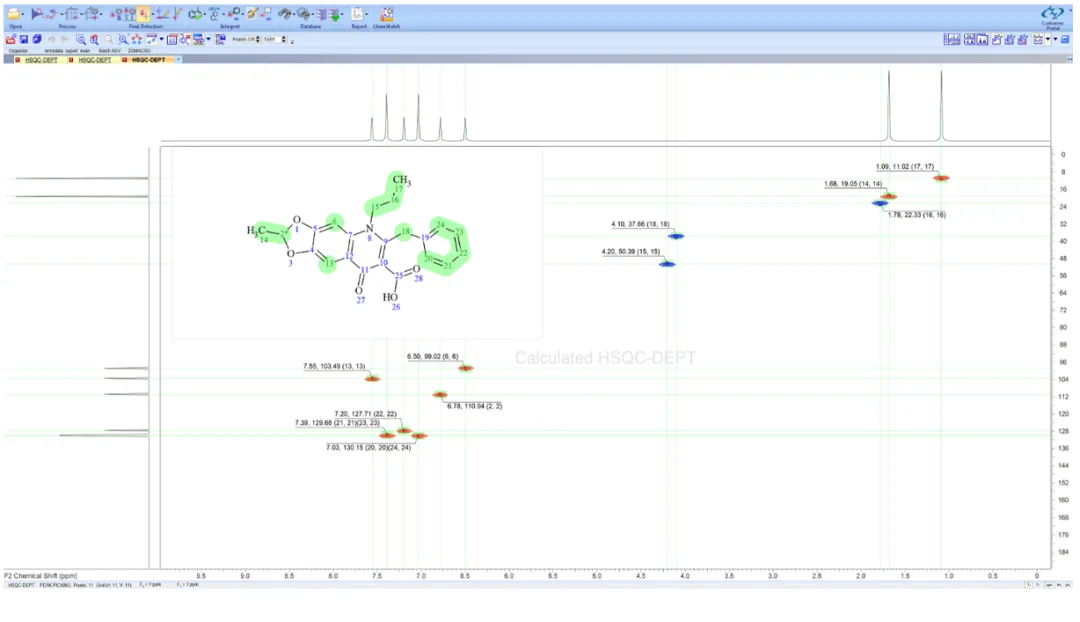Open the tab list dropdown after HSQC-DEPT tabs
Screen dimensions: 1080x622
pos(178,60)
